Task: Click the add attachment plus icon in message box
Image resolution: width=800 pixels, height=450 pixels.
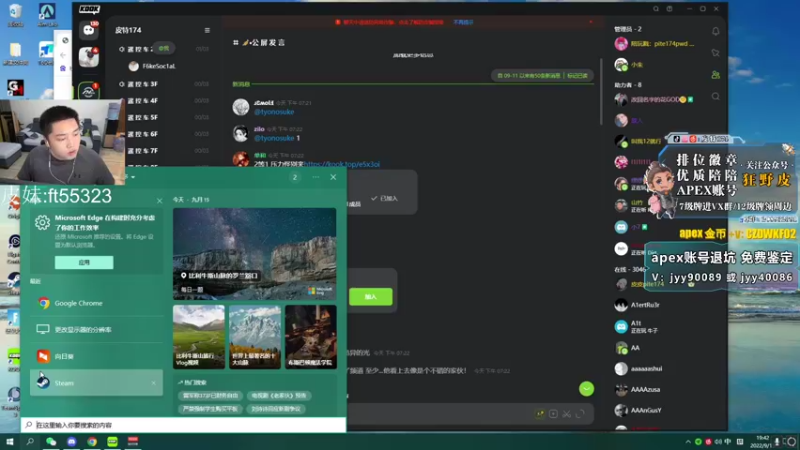Action: 553,414
